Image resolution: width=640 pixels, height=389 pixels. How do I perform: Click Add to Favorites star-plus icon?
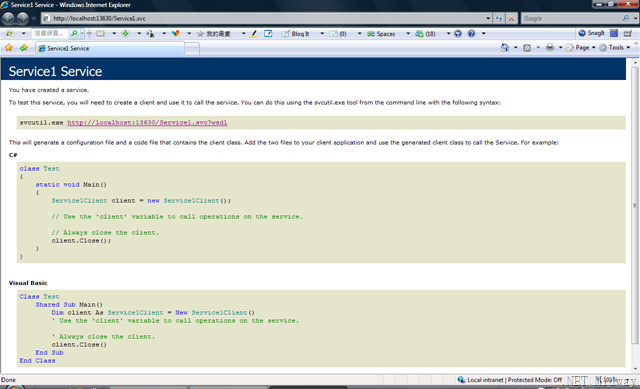(x=24, y=48)
